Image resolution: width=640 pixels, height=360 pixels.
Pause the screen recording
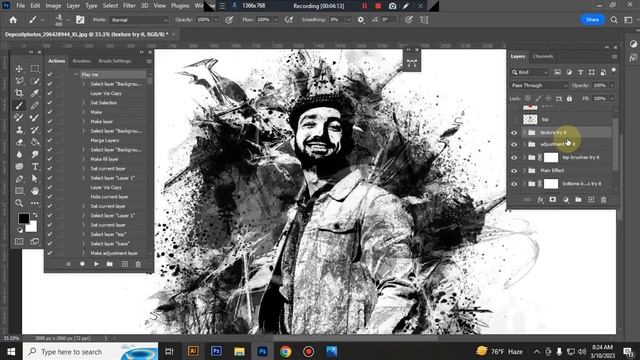(364, 6)
